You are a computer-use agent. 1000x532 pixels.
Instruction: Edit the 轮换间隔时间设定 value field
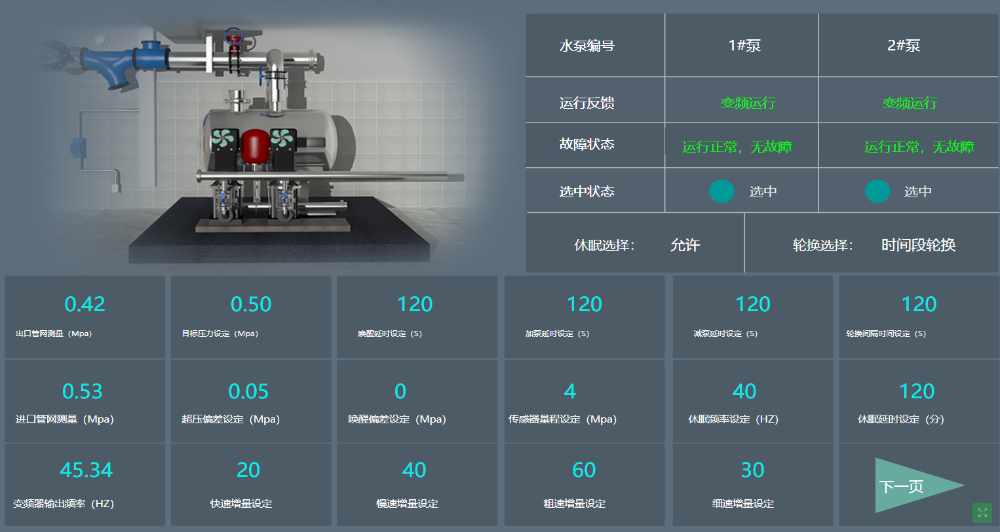point(919,304)
